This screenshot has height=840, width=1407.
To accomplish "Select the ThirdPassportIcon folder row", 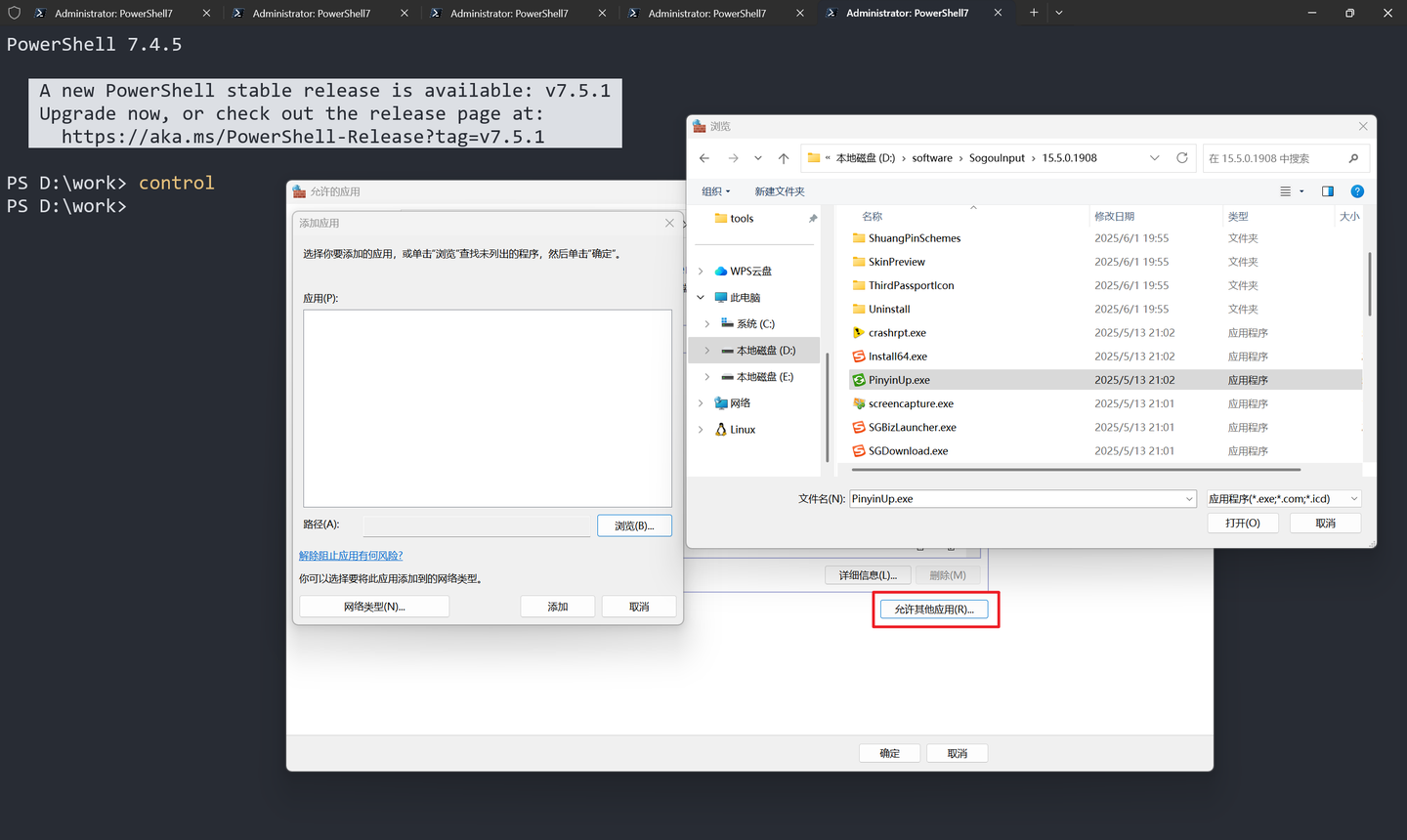I will (x=1105, y=285).
